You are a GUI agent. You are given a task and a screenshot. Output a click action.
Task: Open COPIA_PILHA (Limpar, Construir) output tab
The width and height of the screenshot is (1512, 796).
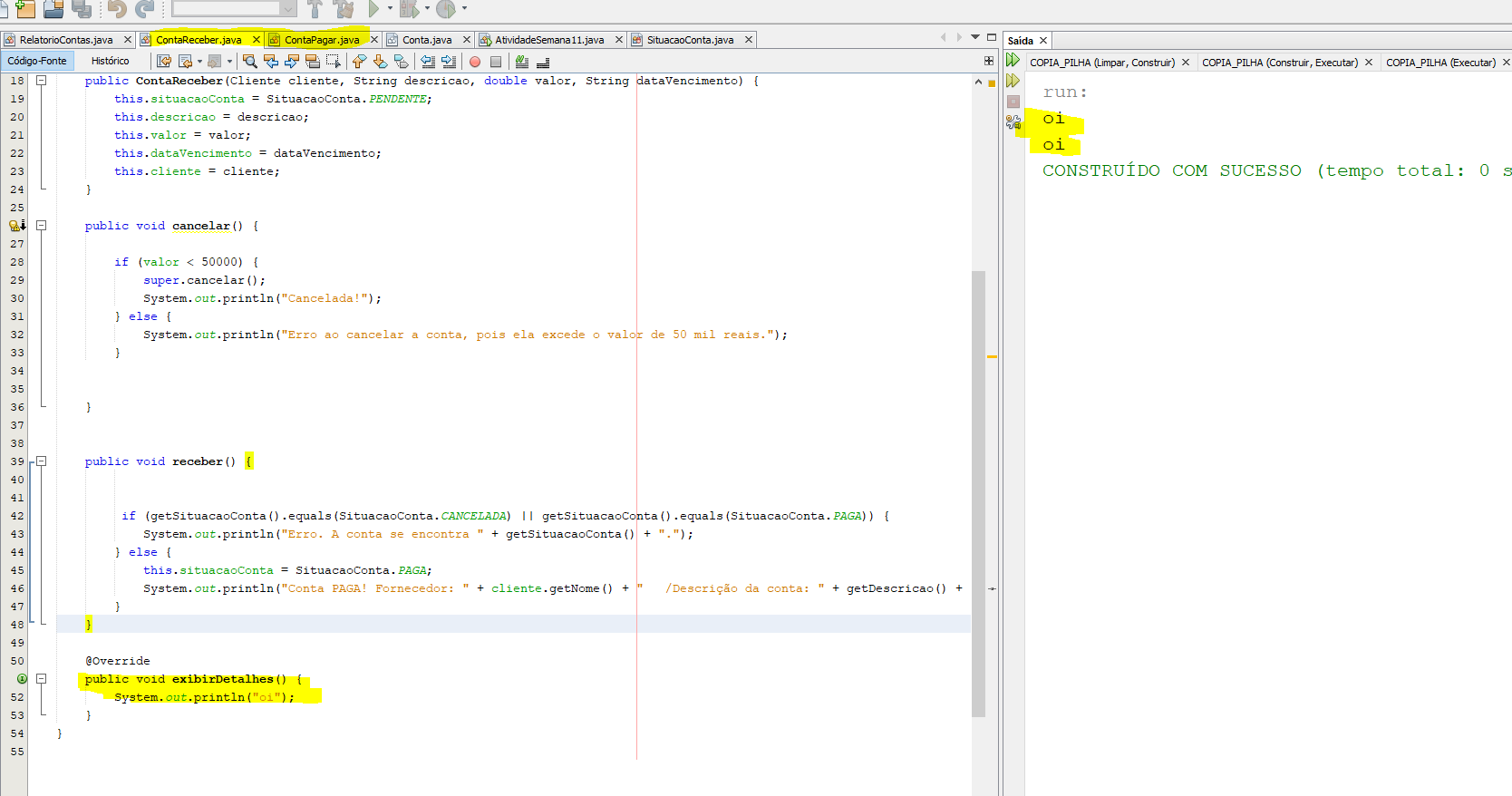[x=1102, y=63]
